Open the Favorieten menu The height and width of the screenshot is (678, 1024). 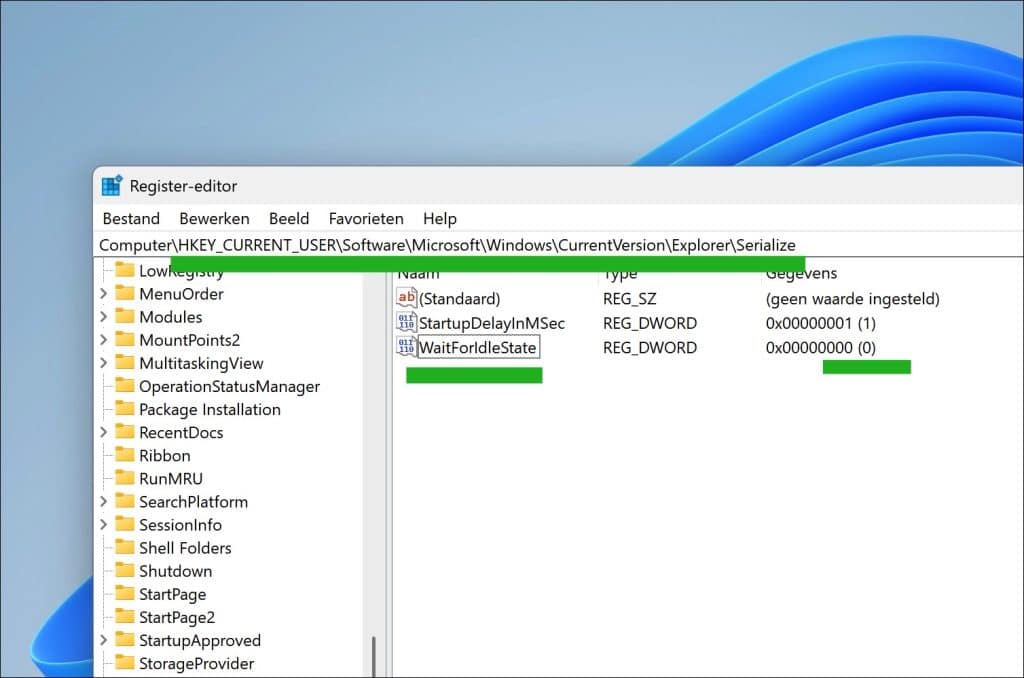click(366, 218)
